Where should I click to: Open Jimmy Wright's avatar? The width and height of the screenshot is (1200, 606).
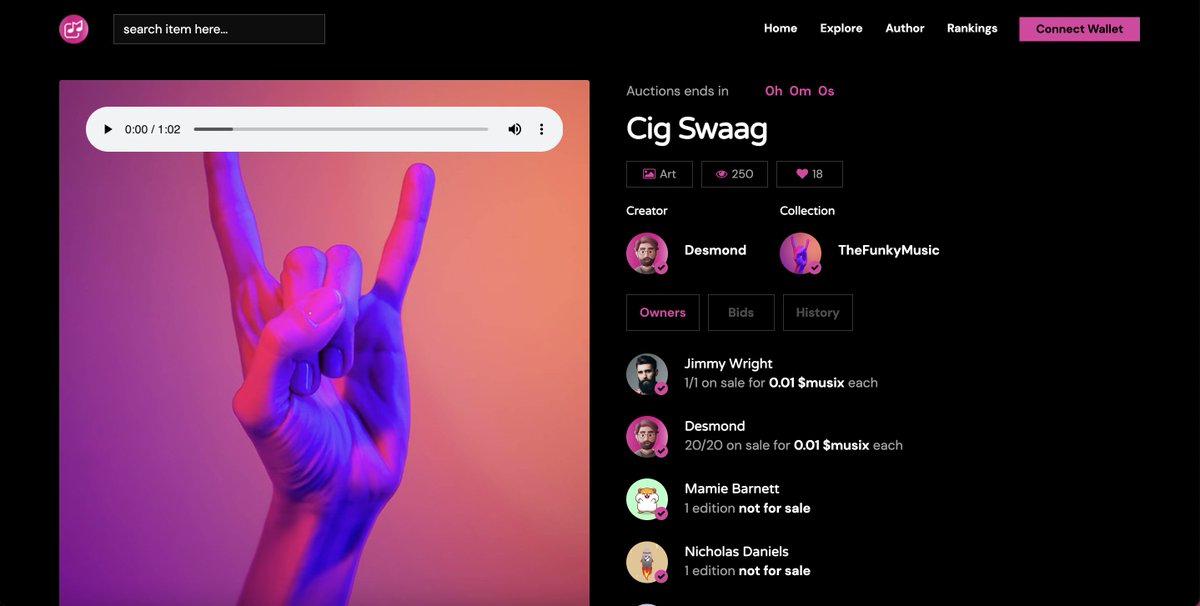647,374
